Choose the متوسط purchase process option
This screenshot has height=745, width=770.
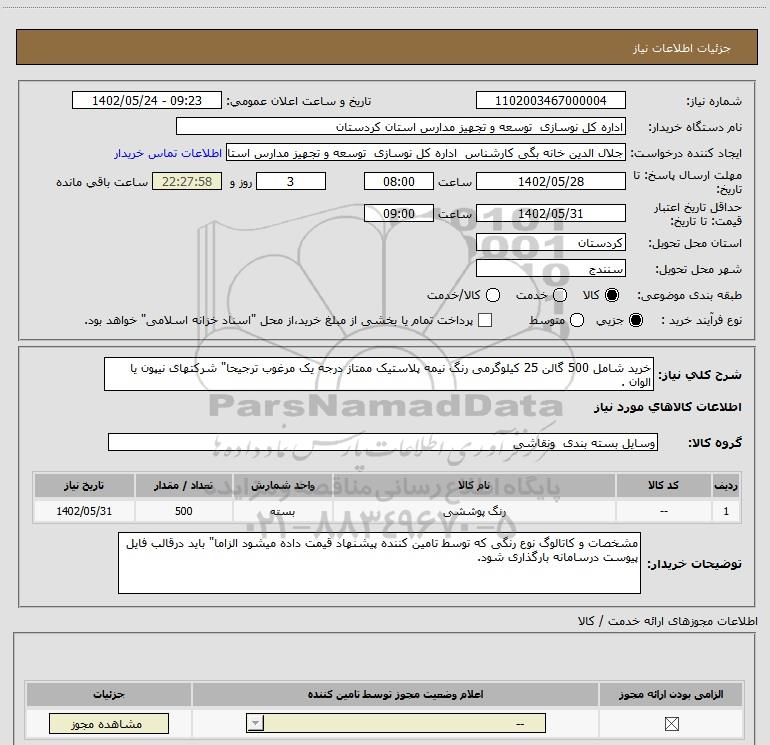577,320
